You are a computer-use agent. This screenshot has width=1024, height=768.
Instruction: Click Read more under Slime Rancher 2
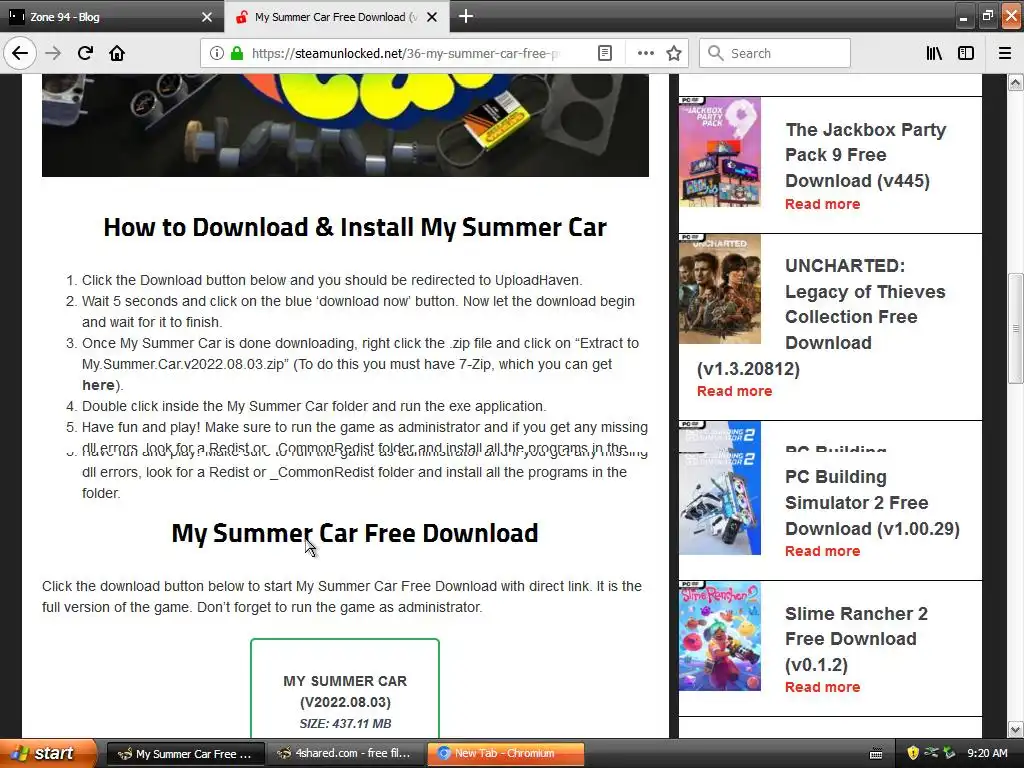click(x=822, y=687)
